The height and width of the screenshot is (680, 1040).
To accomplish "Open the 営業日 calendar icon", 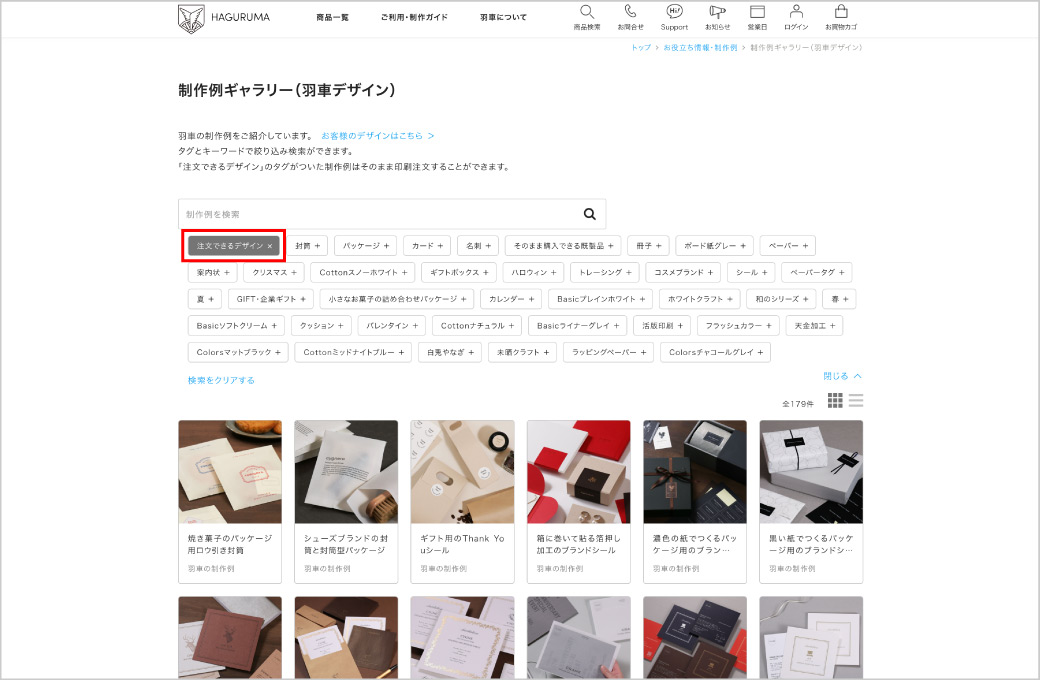I will pos(757,13).
